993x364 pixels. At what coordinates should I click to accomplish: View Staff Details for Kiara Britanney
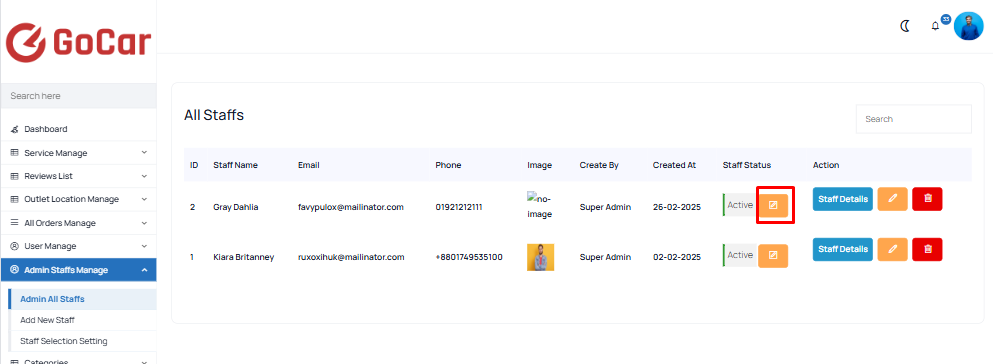pos(843,249)
